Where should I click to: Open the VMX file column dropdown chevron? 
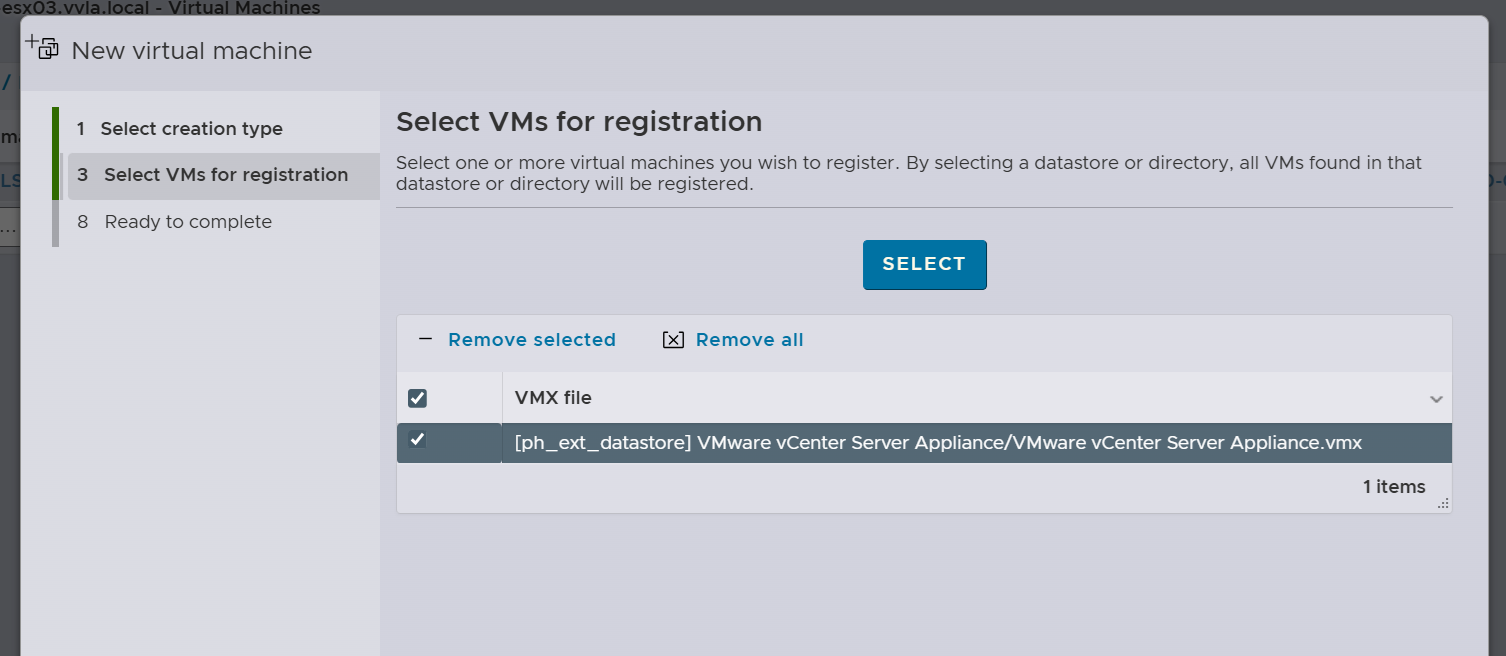1436,398
